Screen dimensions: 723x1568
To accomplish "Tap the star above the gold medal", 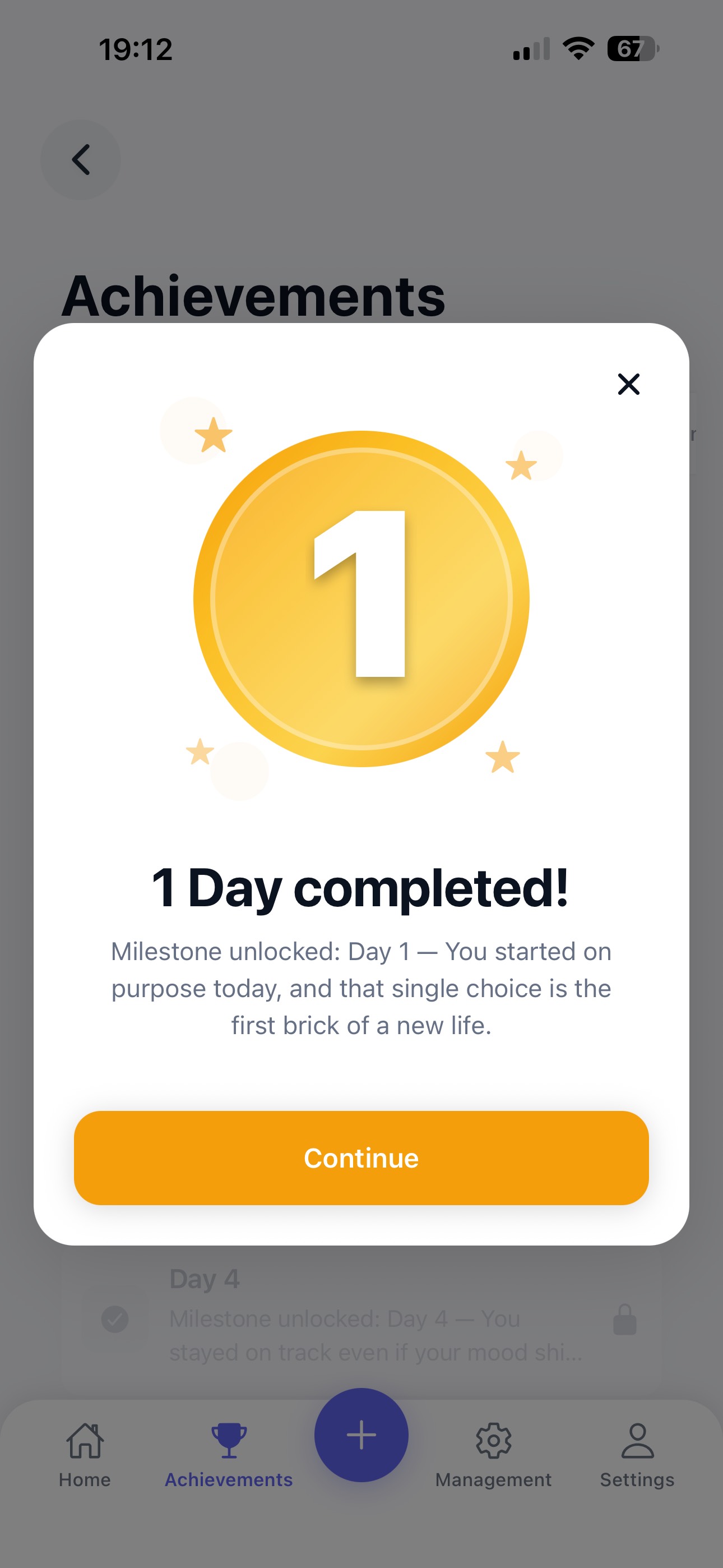I will 214,433.
